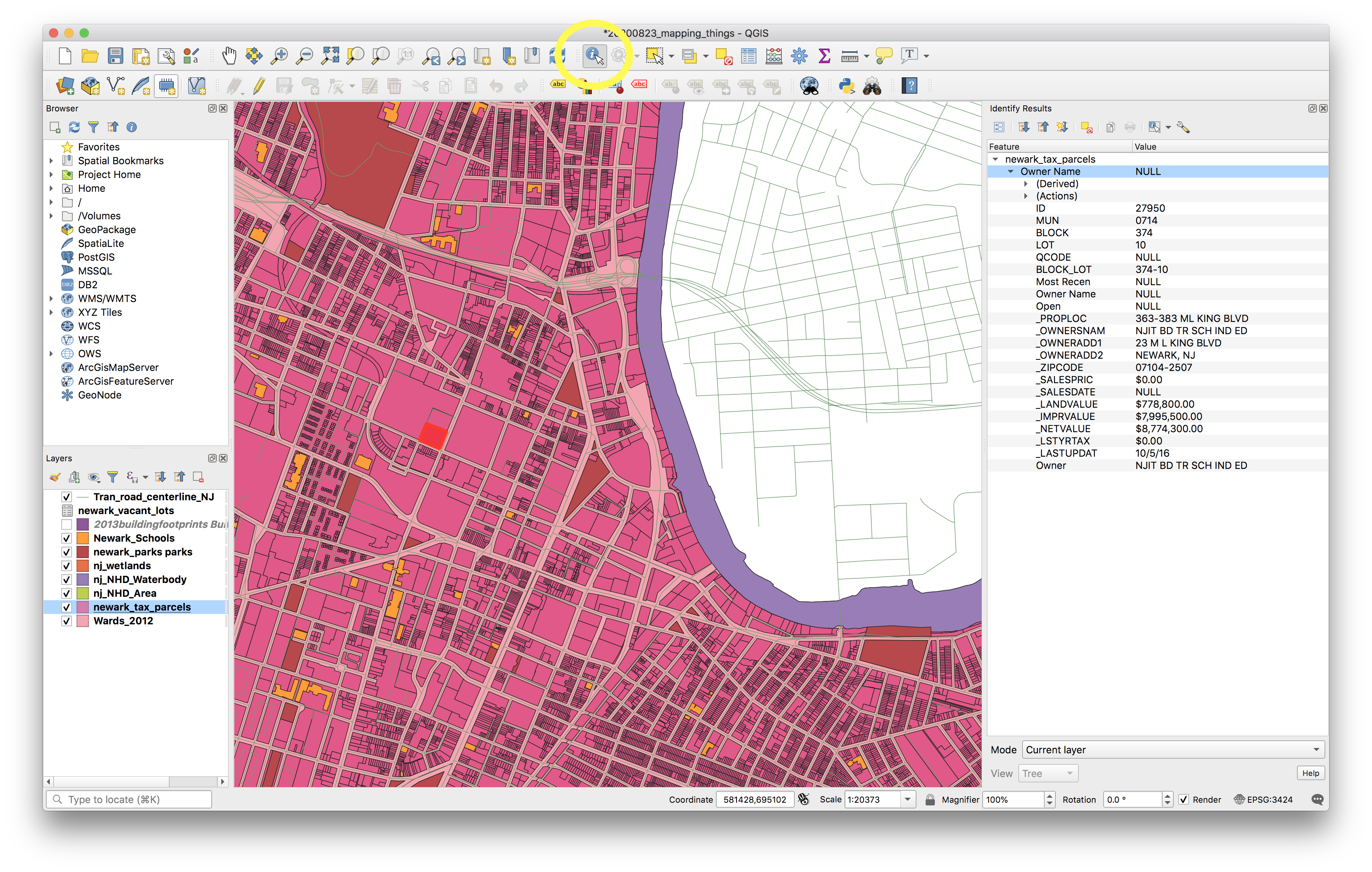The image size is (1372, 872).
Task: Toggle the Render checkbox in status bar
Action: [1184, 800]
